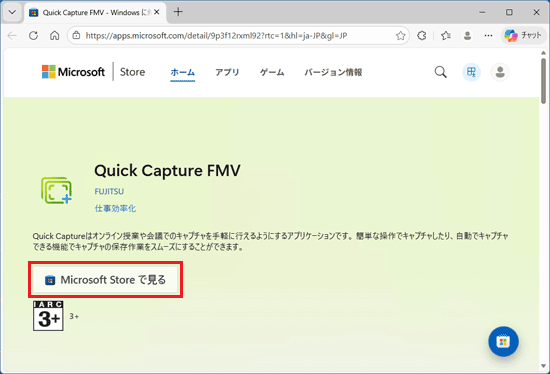
Task: Open the tab list dropdown arrow
Action: click(12, 13)
